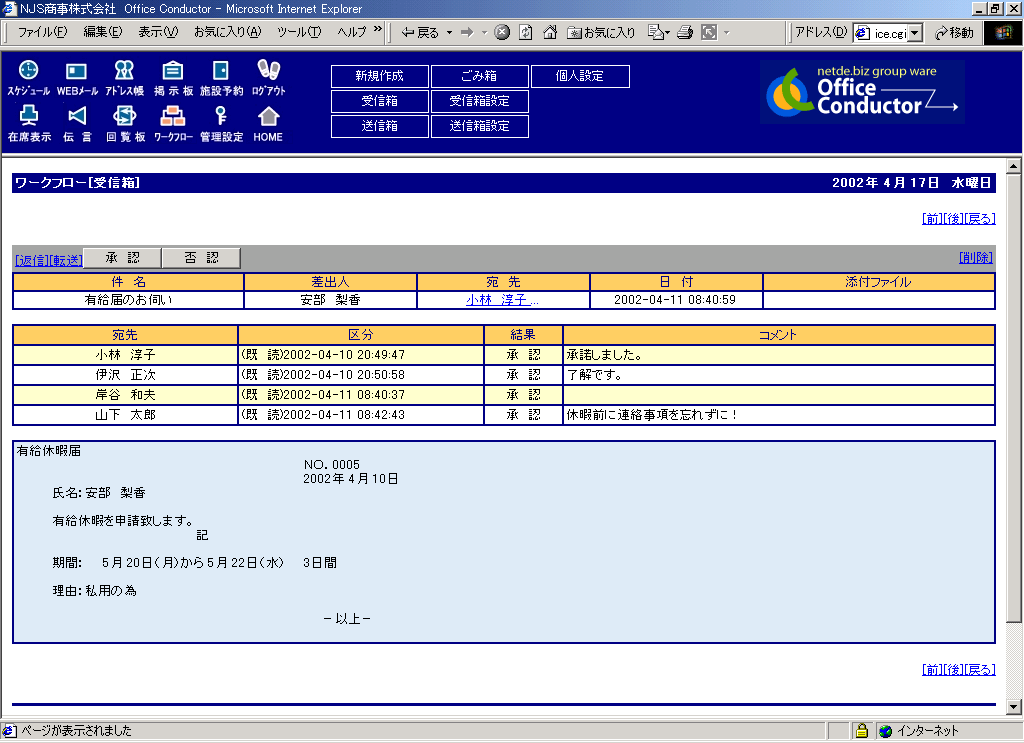Screen dimensions: 1024x743
Task: Open the スケジュール schedule icon
Action: [x=28, y=78]
